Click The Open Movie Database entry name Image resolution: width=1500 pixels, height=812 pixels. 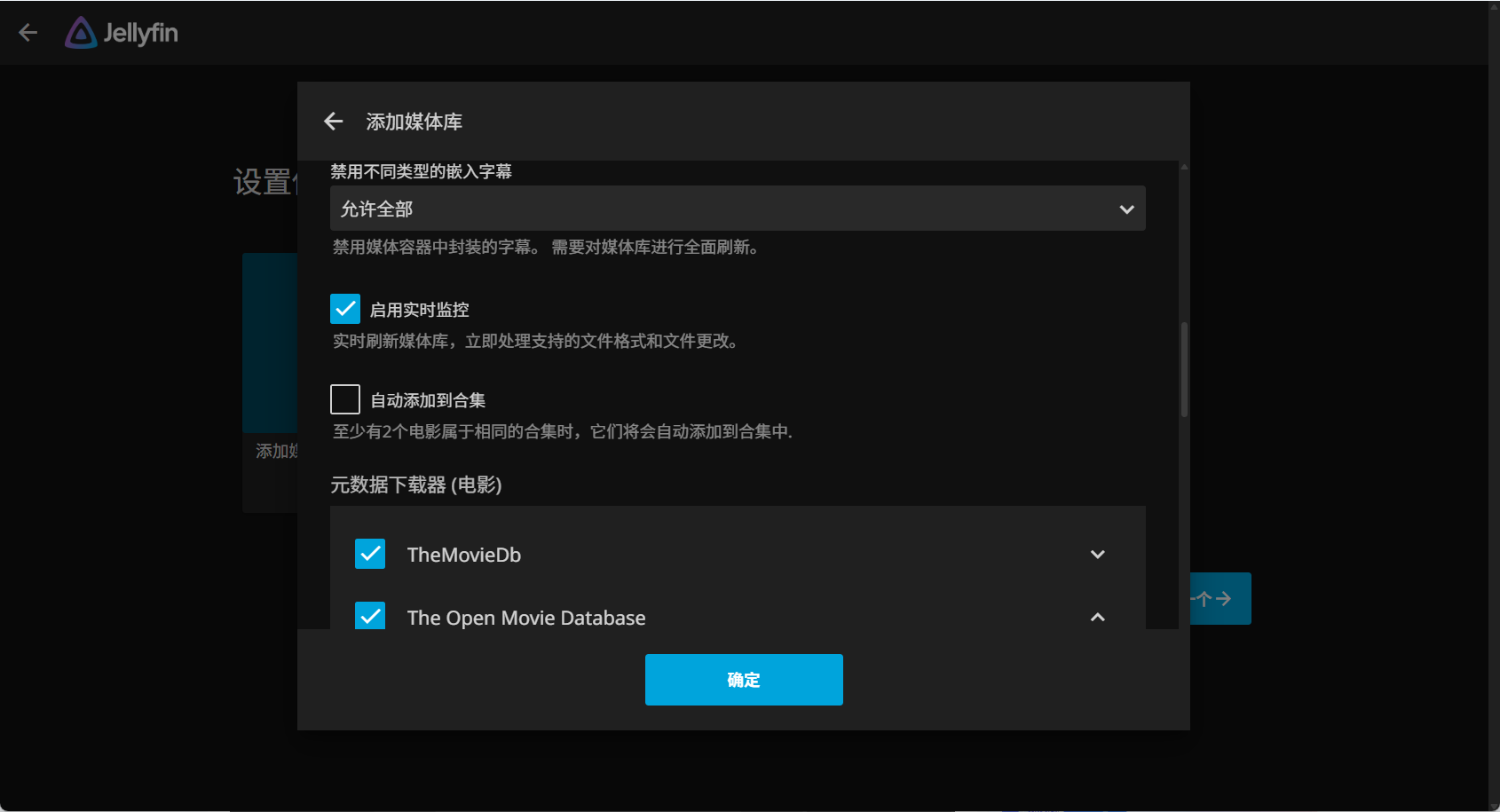coord(526,618)
